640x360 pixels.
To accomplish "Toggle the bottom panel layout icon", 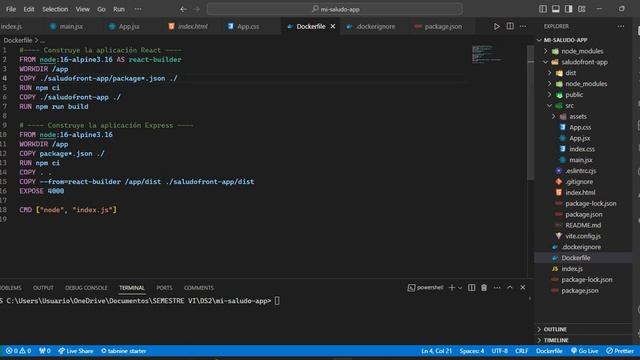I will pos(556,9).
